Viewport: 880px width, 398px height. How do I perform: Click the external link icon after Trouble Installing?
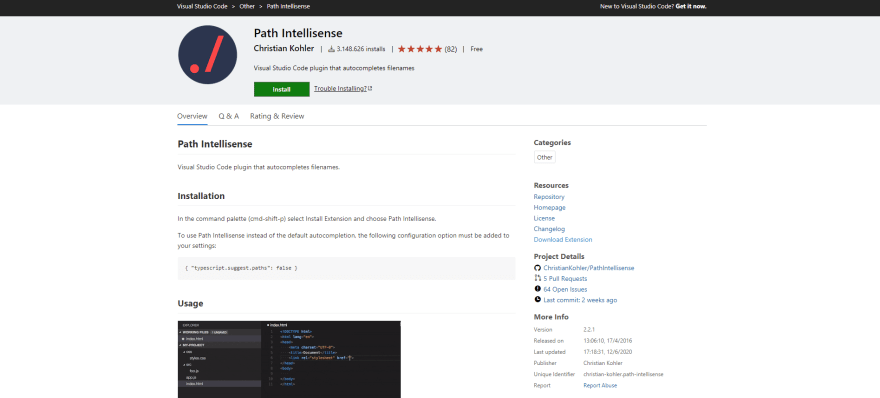click(x=370, y=88)
